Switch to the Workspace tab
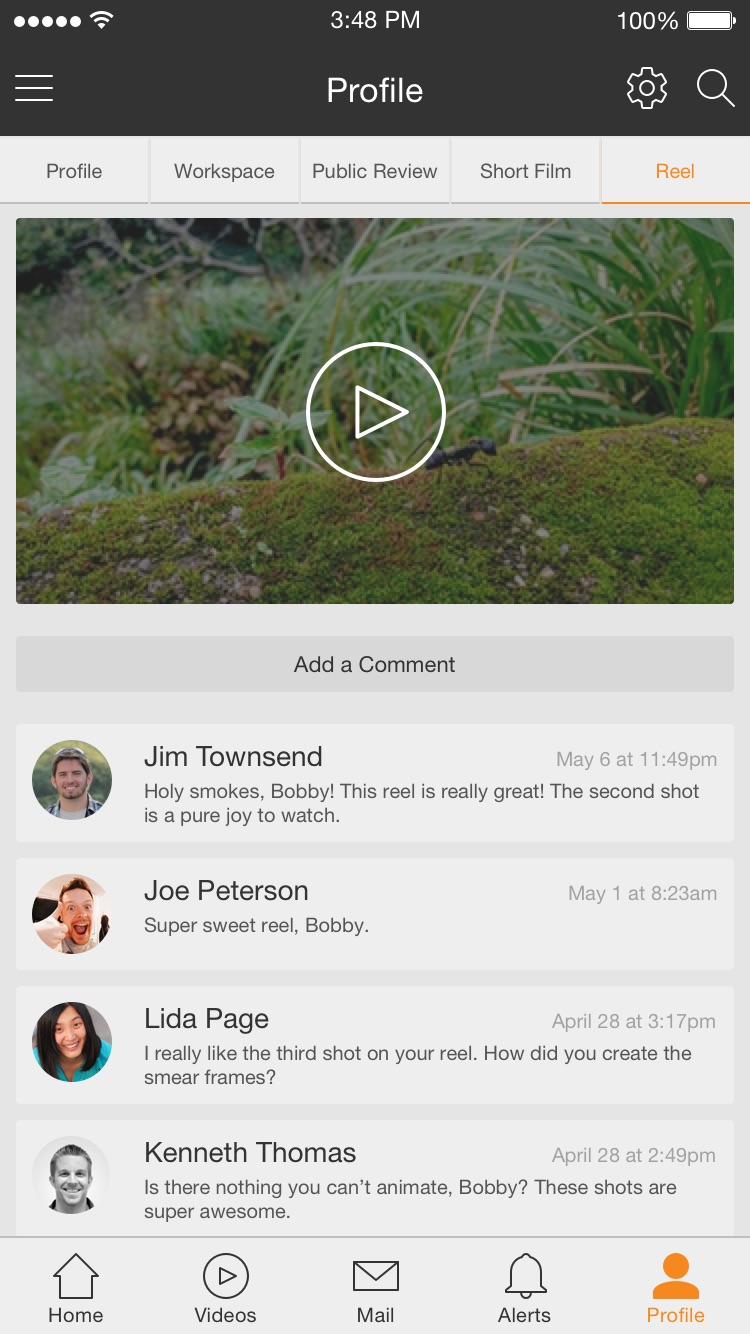 pos(225,171)
